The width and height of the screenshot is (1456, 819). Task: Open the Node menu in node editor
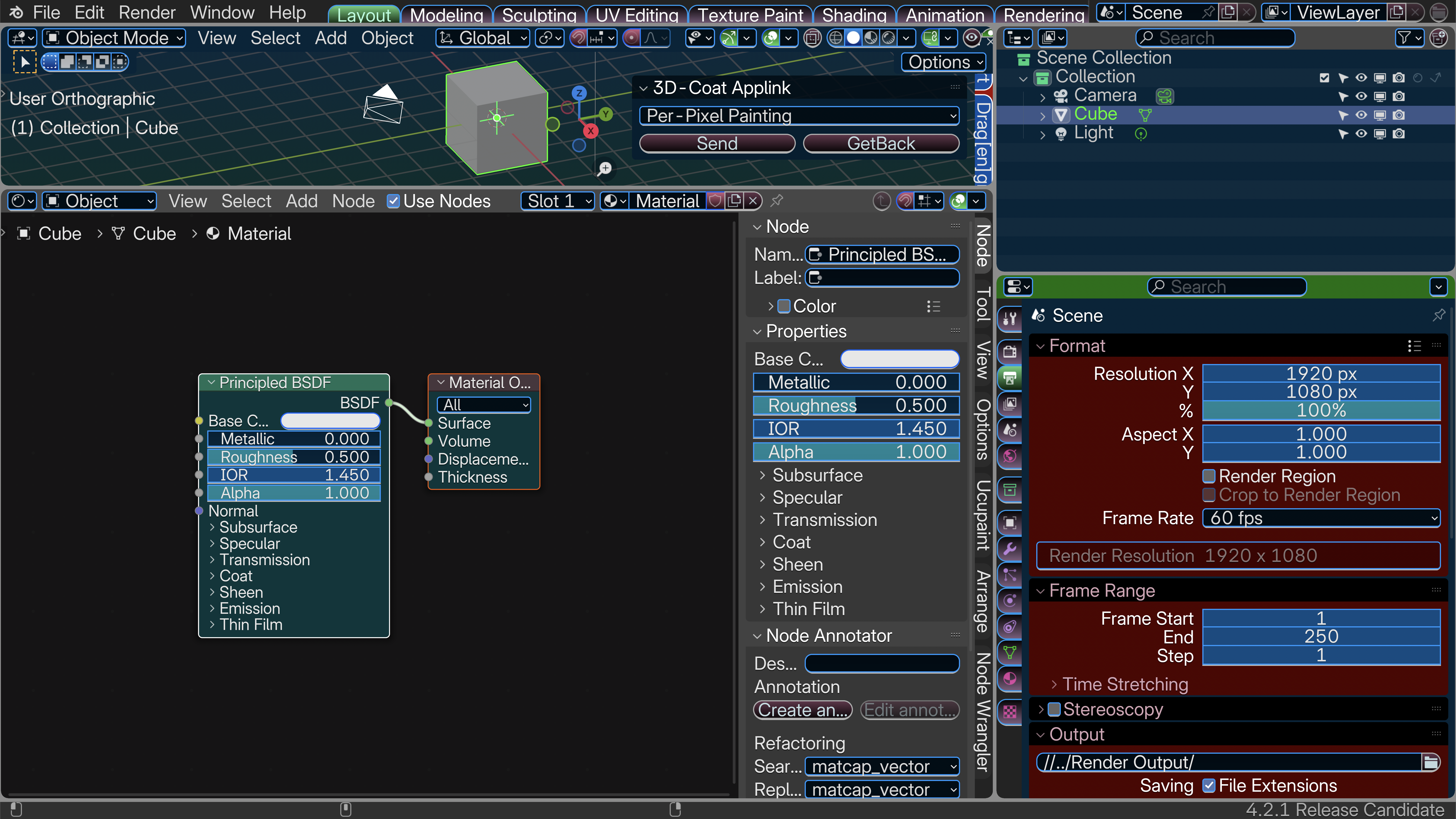(x=353, y=201)
